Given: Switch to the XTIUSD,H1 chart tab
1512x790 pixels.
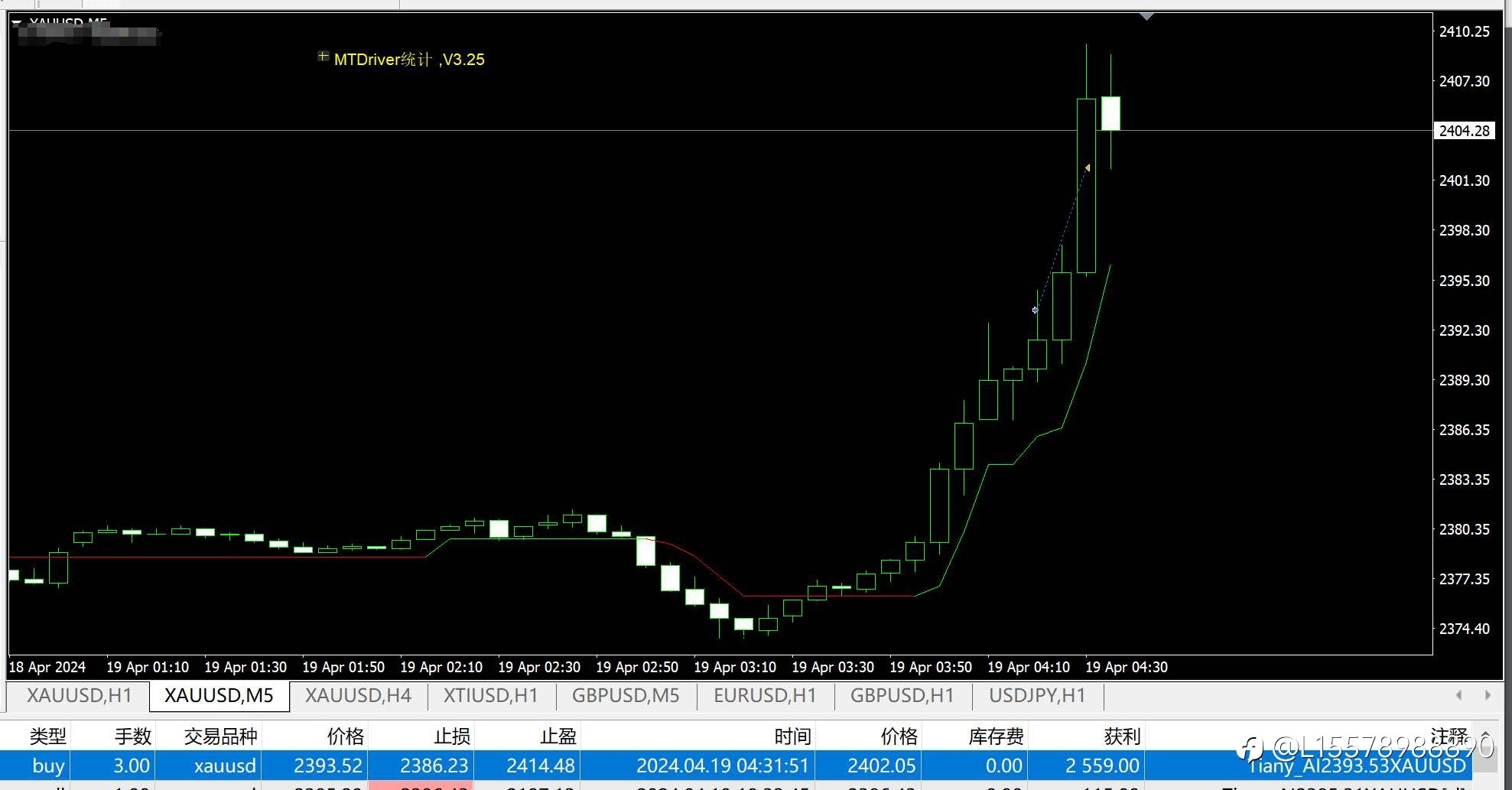Looking at the screenshot, I should click(x=490, y=695).
